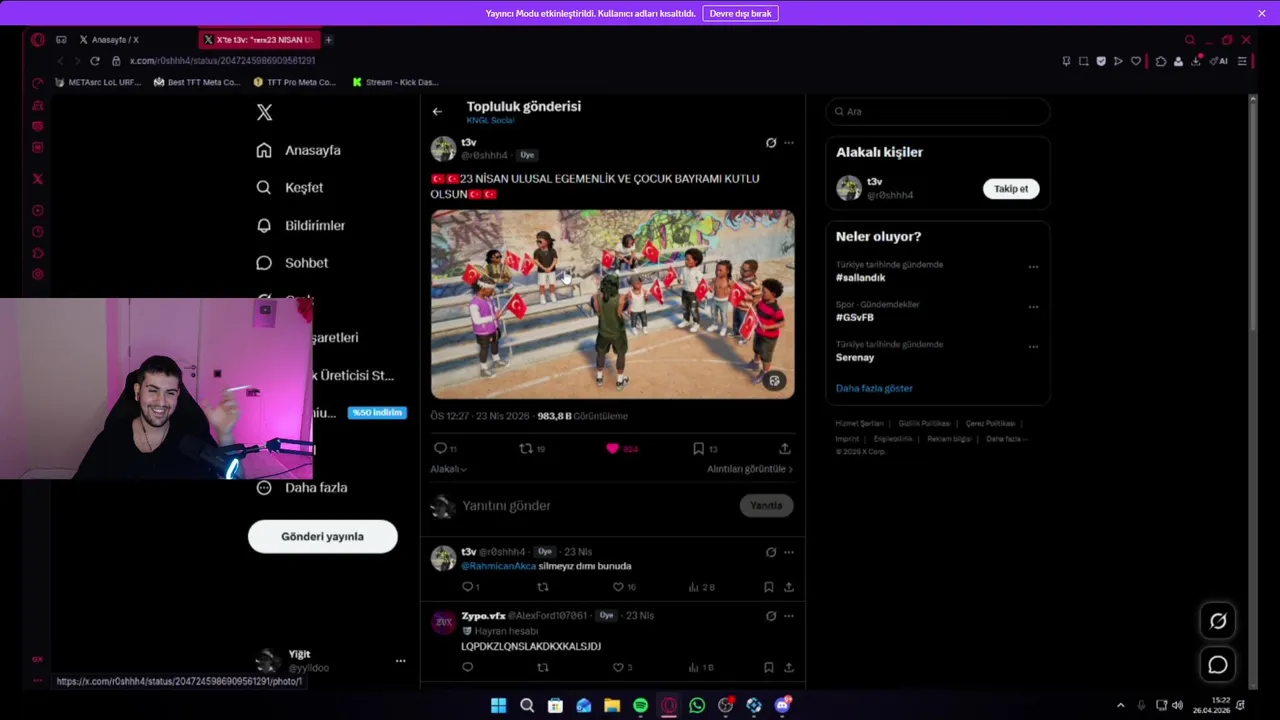
Task: Click the Gönderi yayınla button
Action: click(x=322, y=537)
